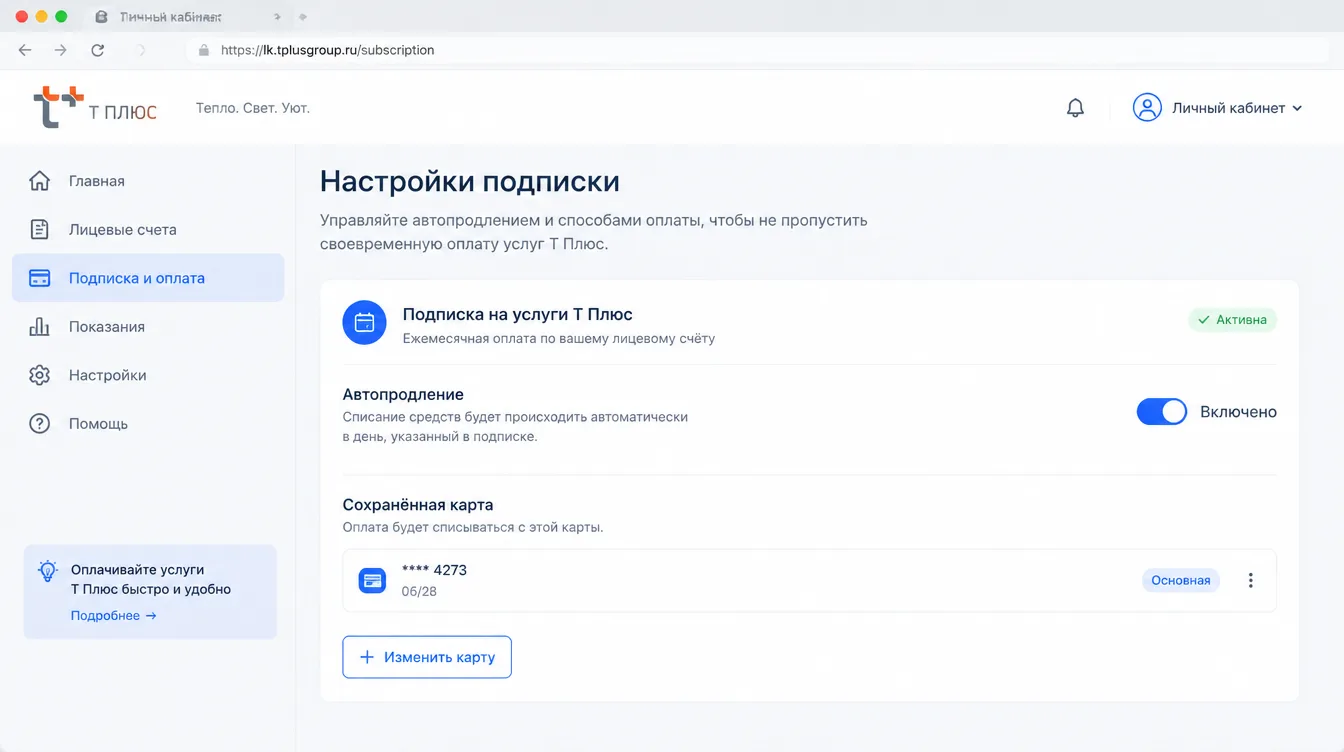The height and width of the screenshot is (752, 1344).
Task: Click the browser forward arrow
Action: click(x=61, y=50)
